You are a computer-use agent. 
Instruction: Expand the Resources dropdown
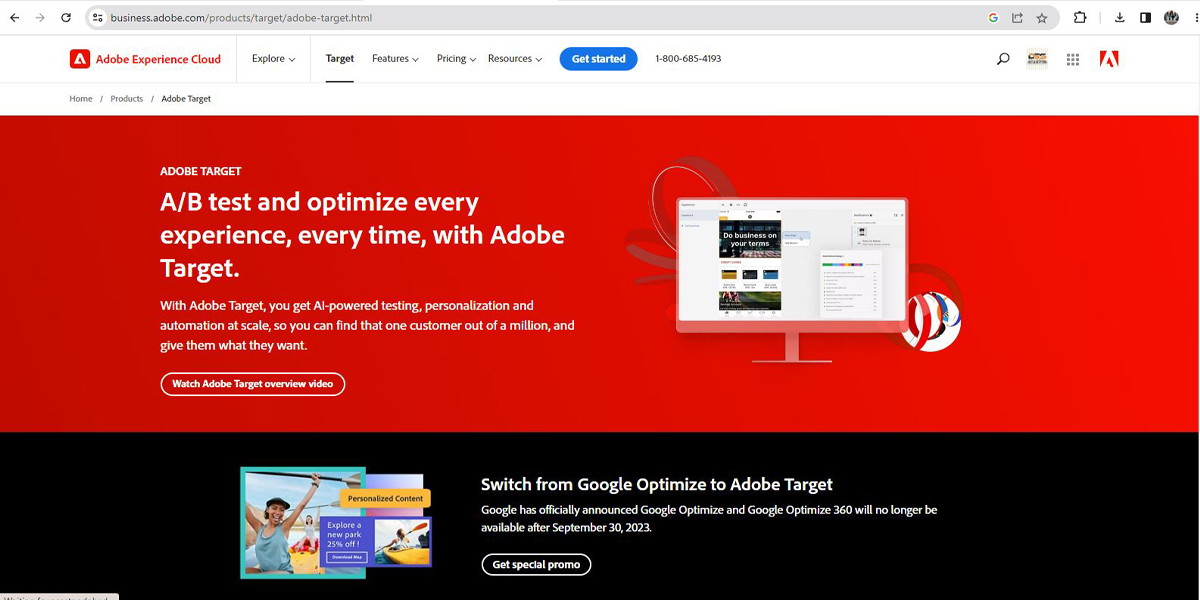click(x=515, y=59)
